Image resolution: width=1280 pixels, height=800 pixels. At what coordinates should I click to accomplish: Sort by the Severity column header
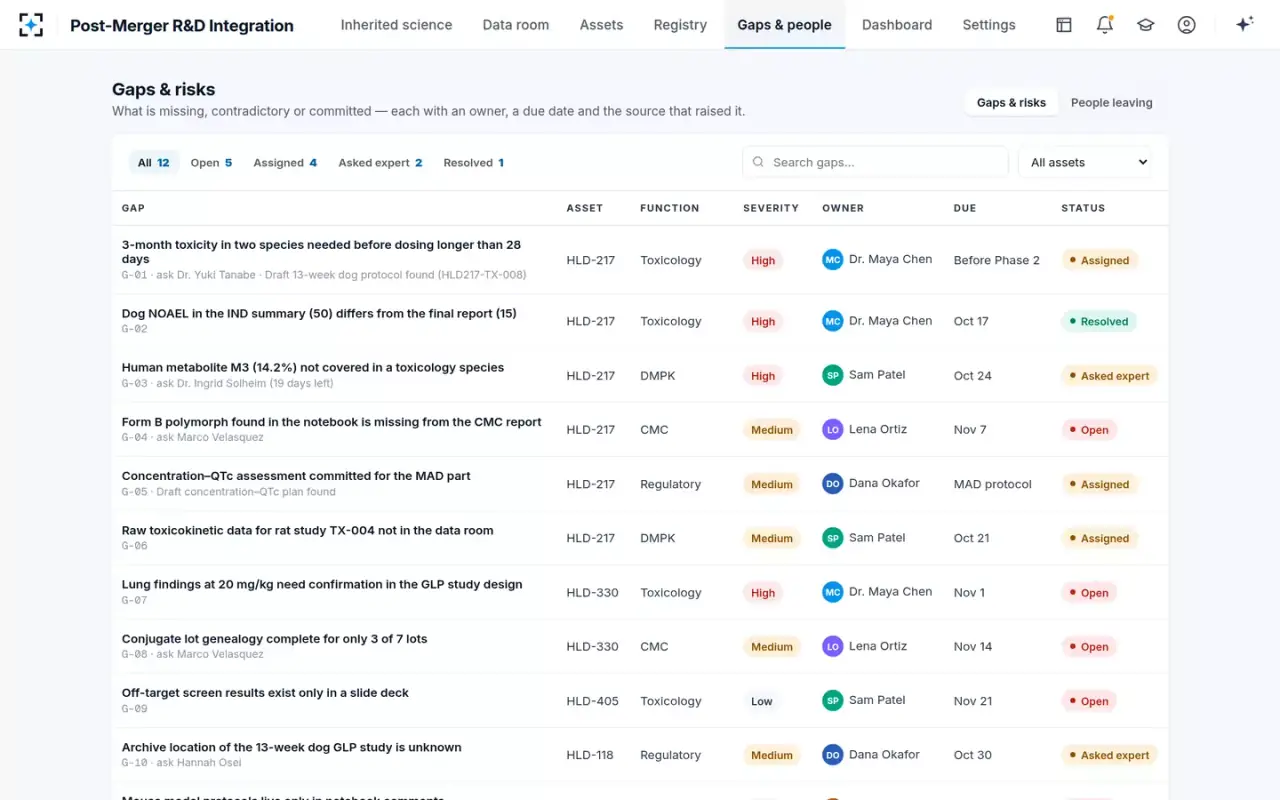(770, 208)
